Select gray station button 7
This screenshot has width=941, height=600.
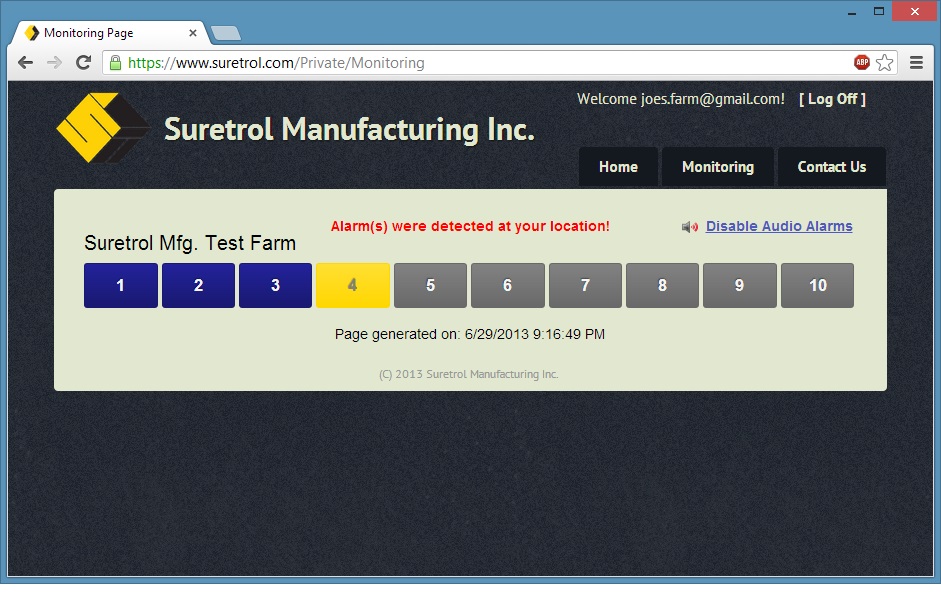tap(585, 286)
